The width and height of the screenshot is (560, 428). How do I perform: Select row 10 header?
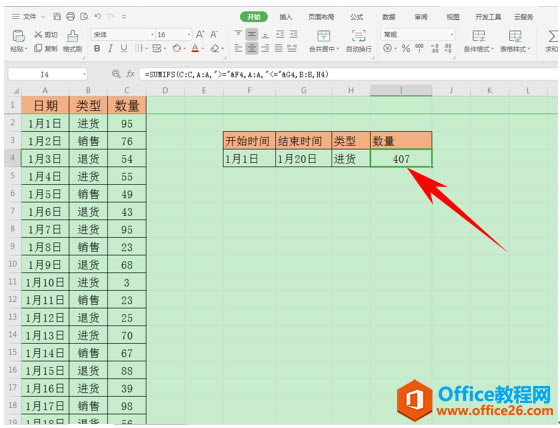[13, 264]
